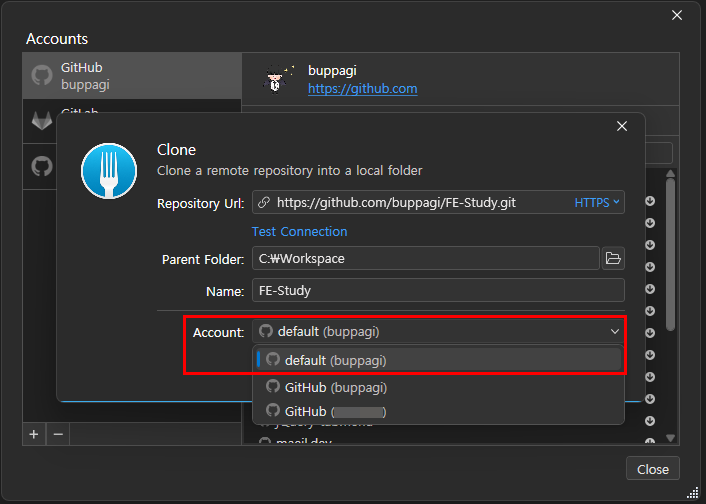Click the Close button in Accounts window
This screenshot has height=504, width=706.
(652, 469)
